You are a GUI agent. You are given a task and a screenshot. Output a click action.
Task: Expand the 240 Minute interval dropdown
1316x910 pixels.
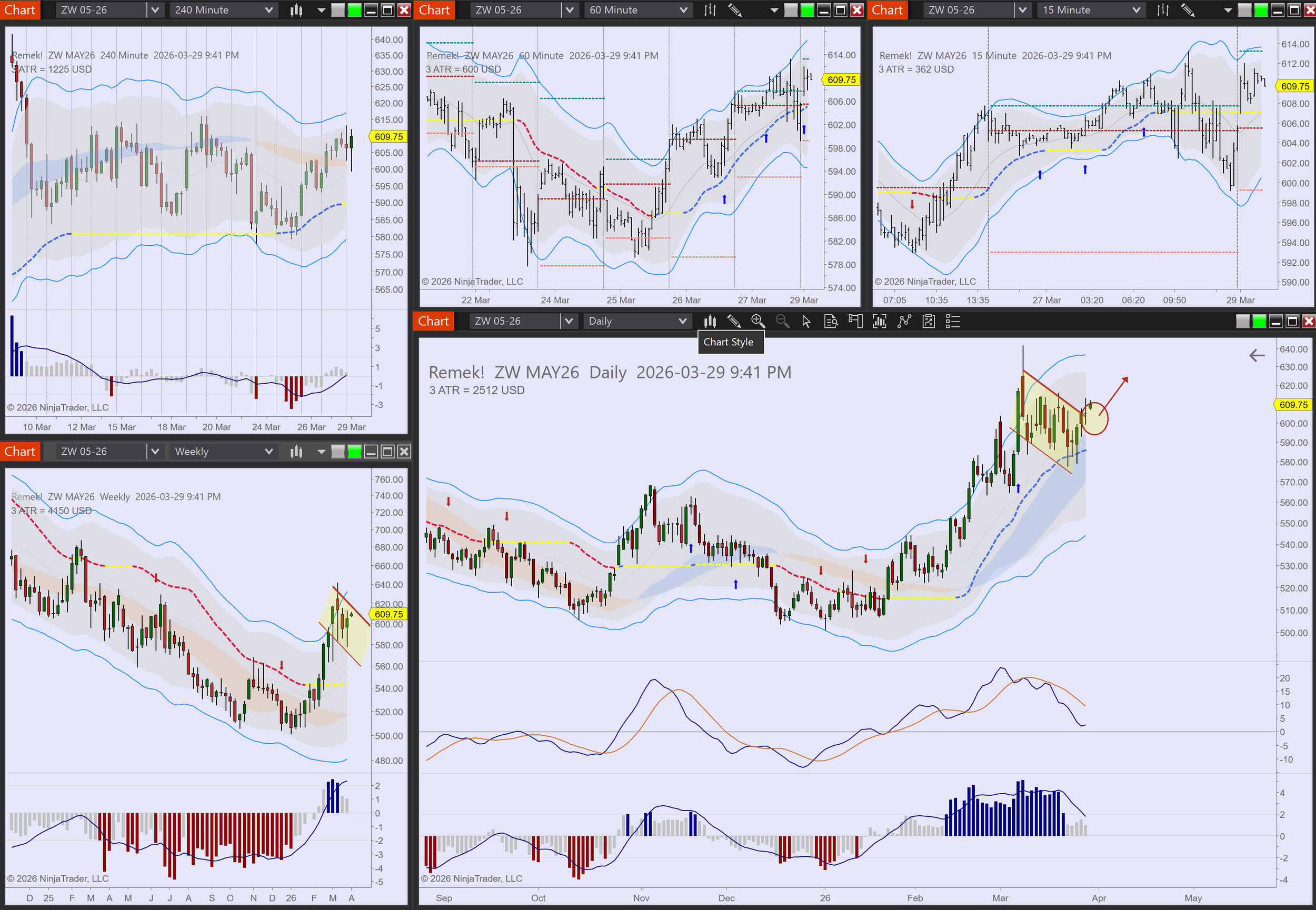tap(269, 11)
